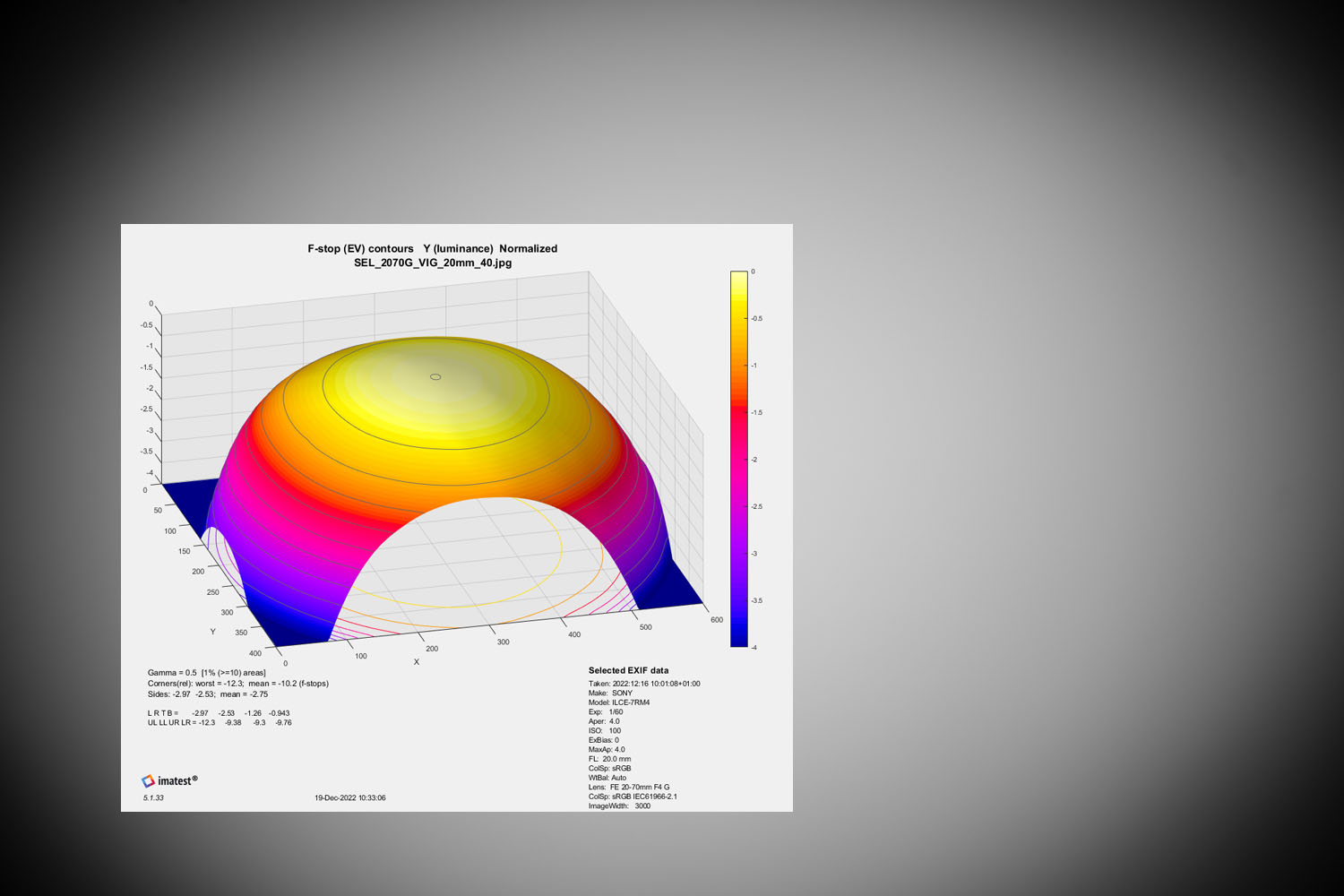Viewport: 1344px width, 896px height.
Task: Click the 'UL LL UR LR' values row
Action: click(220, 723)
